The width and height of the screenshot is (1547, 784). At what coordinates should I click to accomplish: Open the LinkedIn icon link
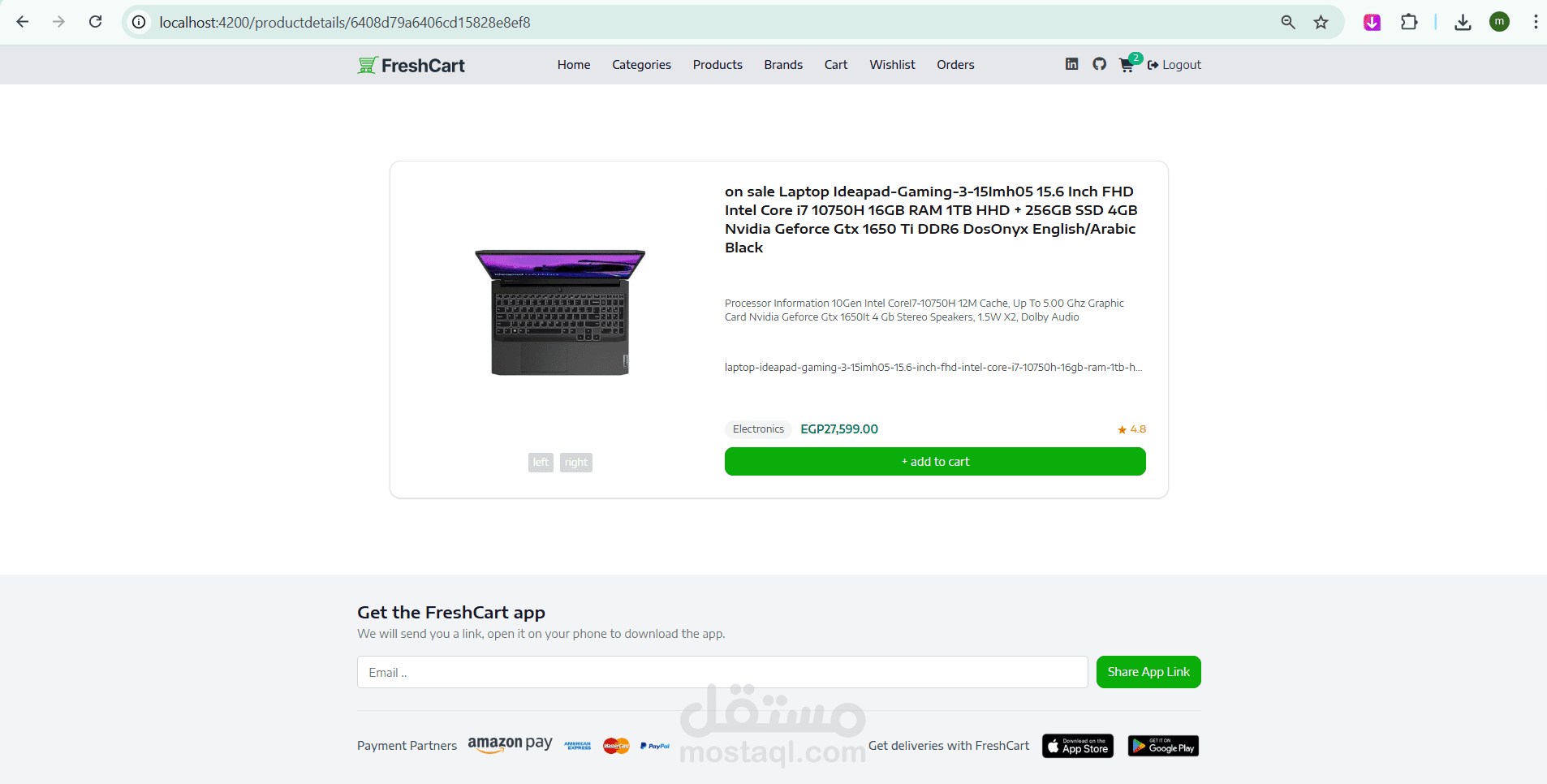coord(1071,64)
